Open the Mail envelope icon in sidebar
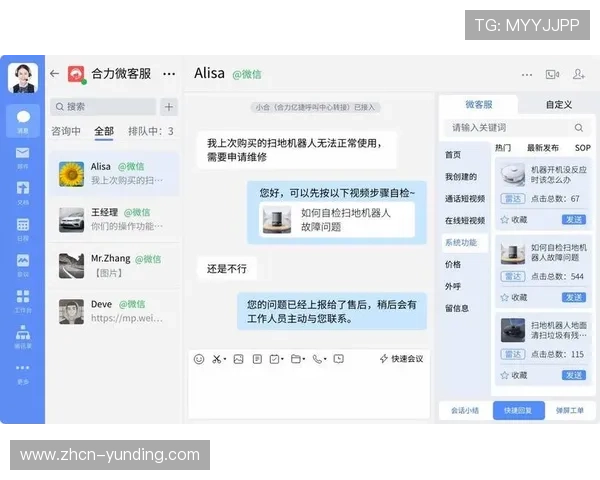The width and height of the screenshot is (600, 480). (23, 153)
